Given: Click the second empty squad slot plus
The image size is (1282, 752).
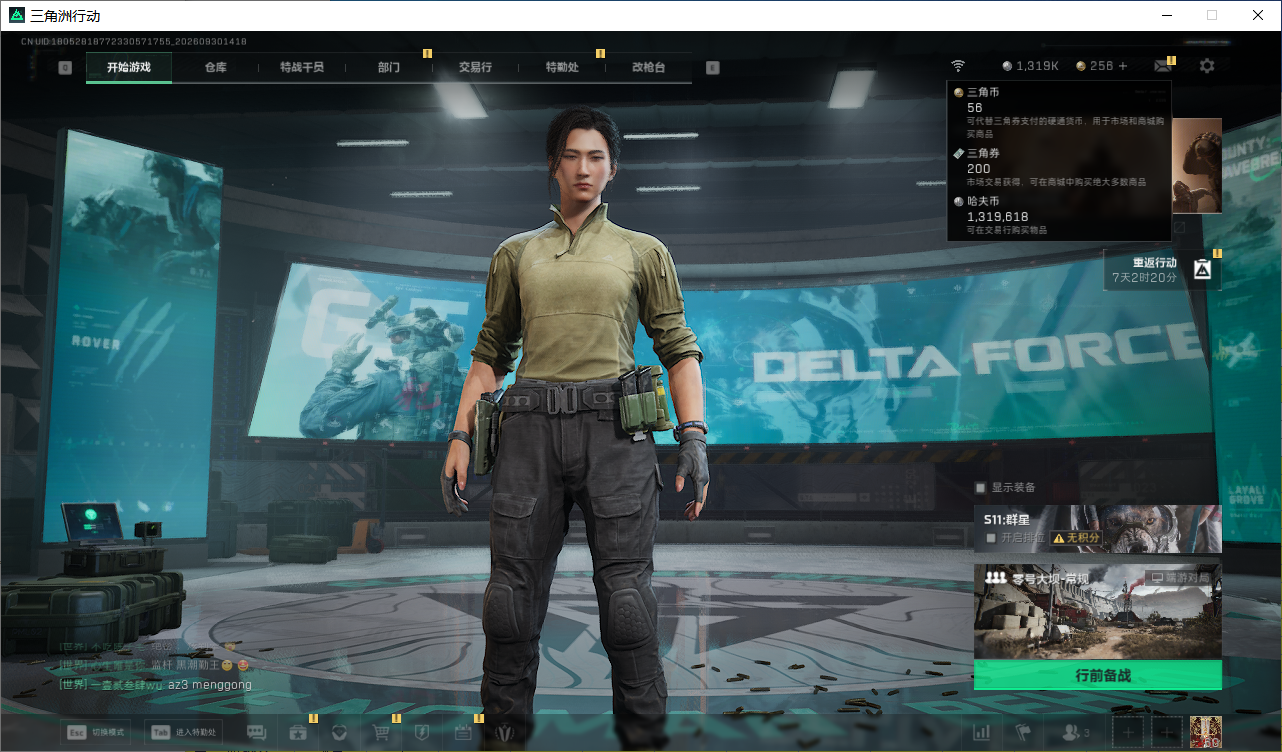Looking at the screenshot, I should tap(1167, 733).
